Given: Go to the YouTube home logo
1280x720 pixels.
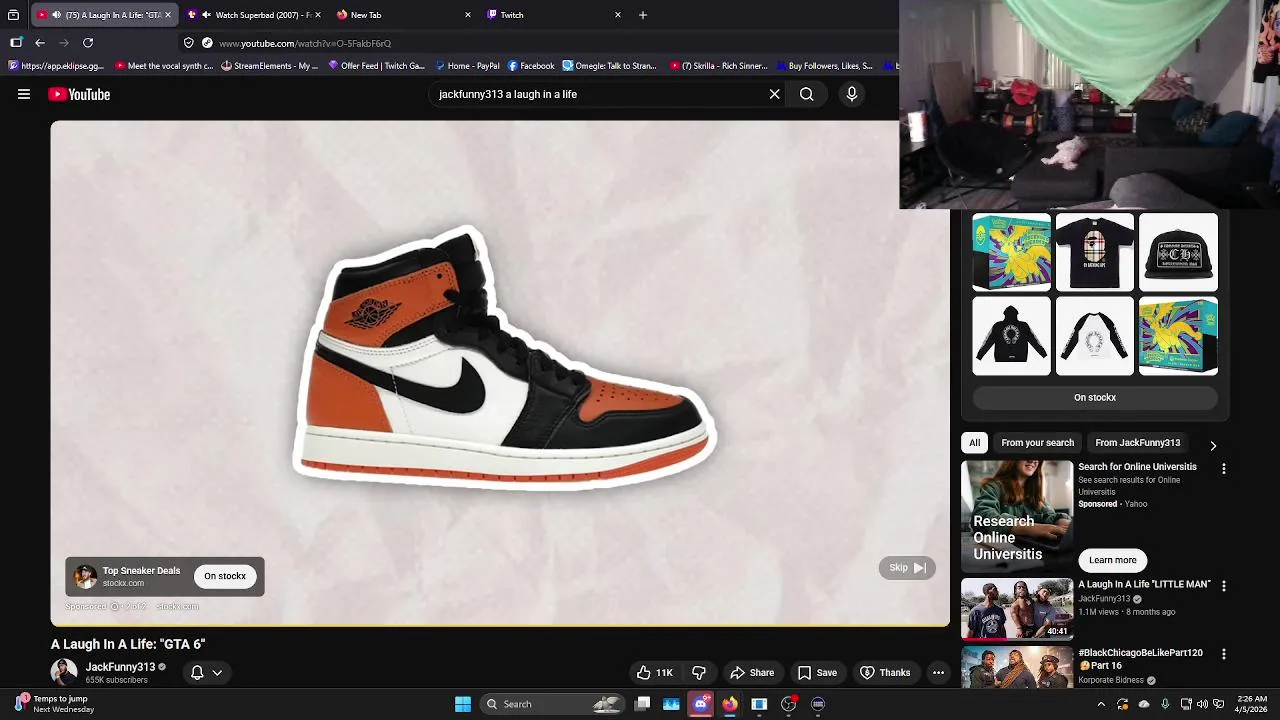Looking at the screenshot, I should point(79,94).
